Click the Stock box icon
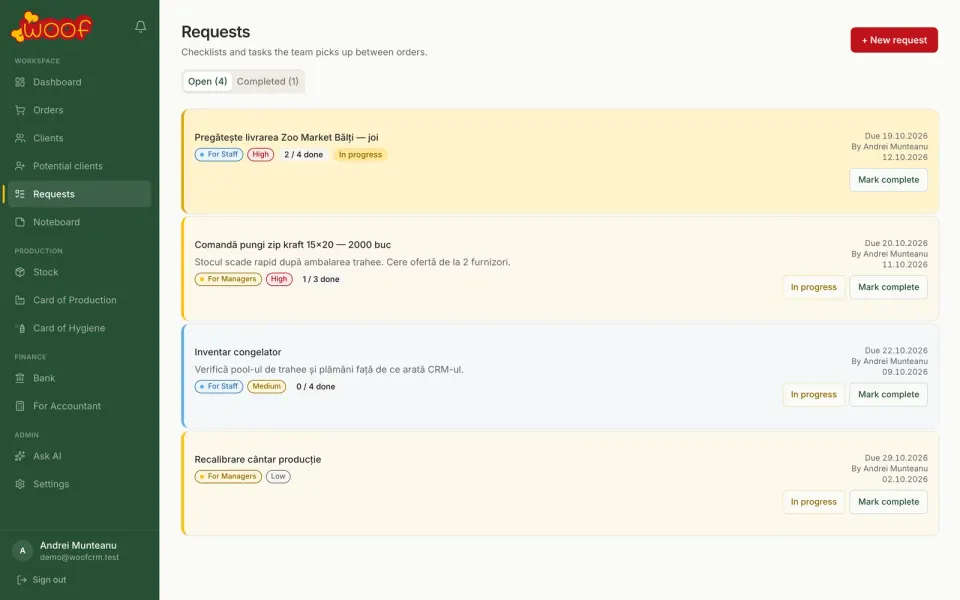This screenshot has height=600, width=960. (x=20, y=272)
